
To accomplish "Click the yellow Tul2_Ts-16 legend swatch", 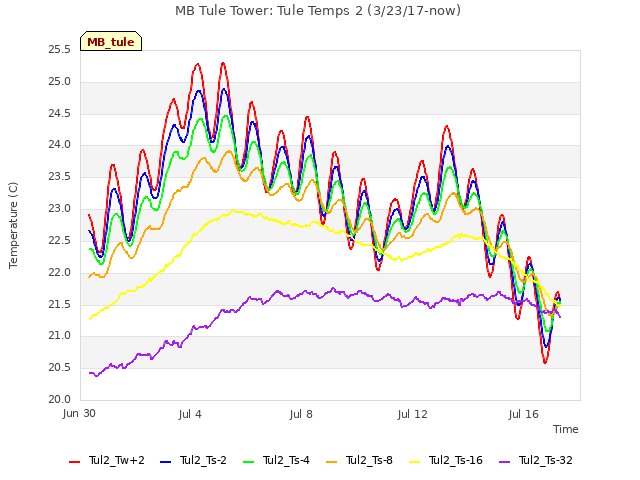I will 414,462.
